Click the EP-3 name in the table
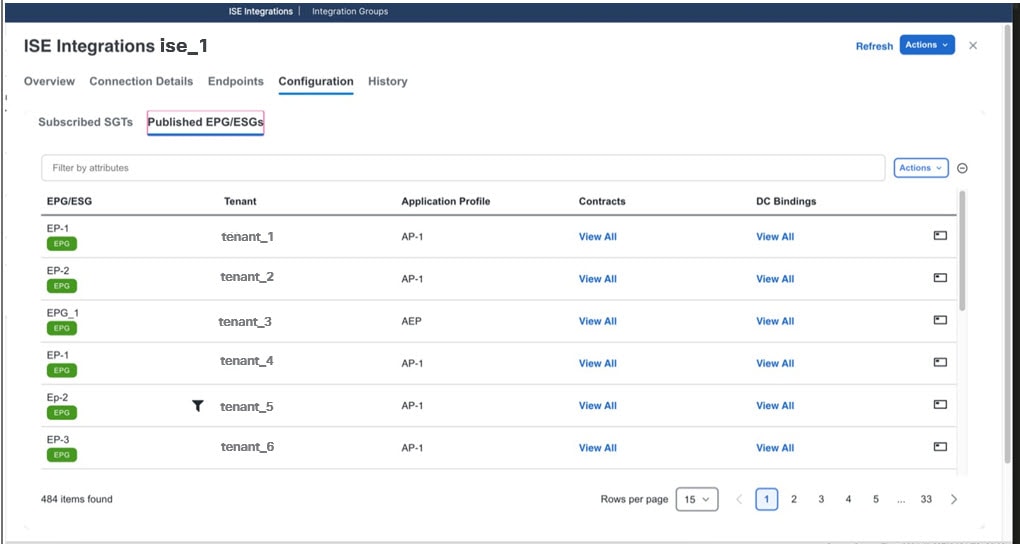The height and width of the screenshot is (544, 1020). tap(58, 440)
